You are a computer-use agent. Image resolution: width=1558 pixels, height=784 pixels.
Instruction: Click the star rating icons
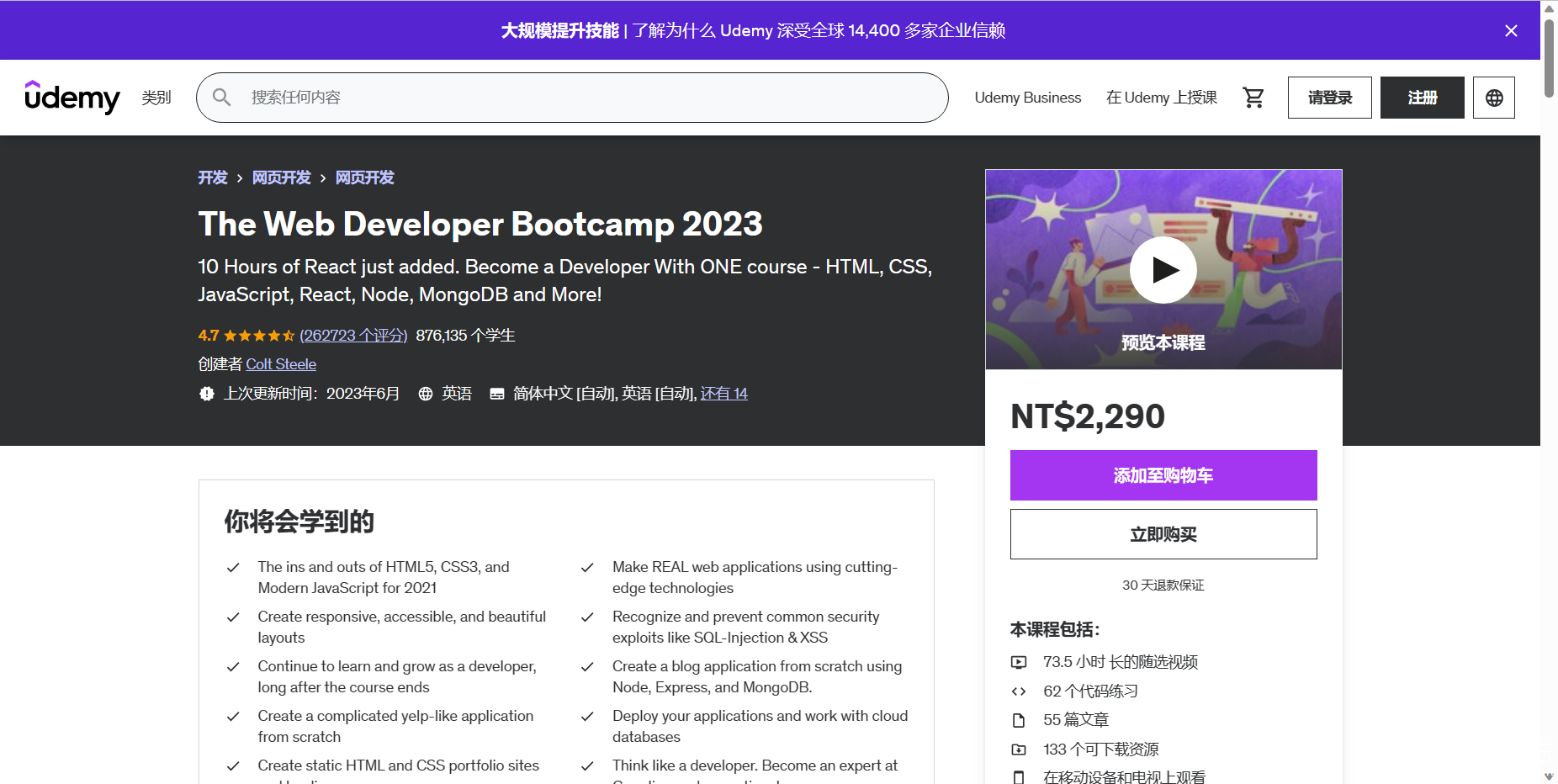[259, 336]
